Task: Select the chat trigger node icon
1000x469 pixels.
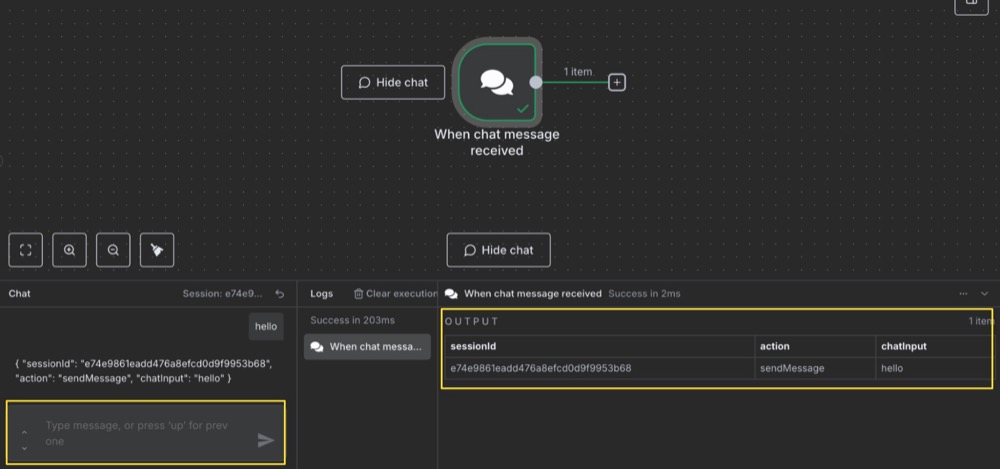Action: coord(497,82)
